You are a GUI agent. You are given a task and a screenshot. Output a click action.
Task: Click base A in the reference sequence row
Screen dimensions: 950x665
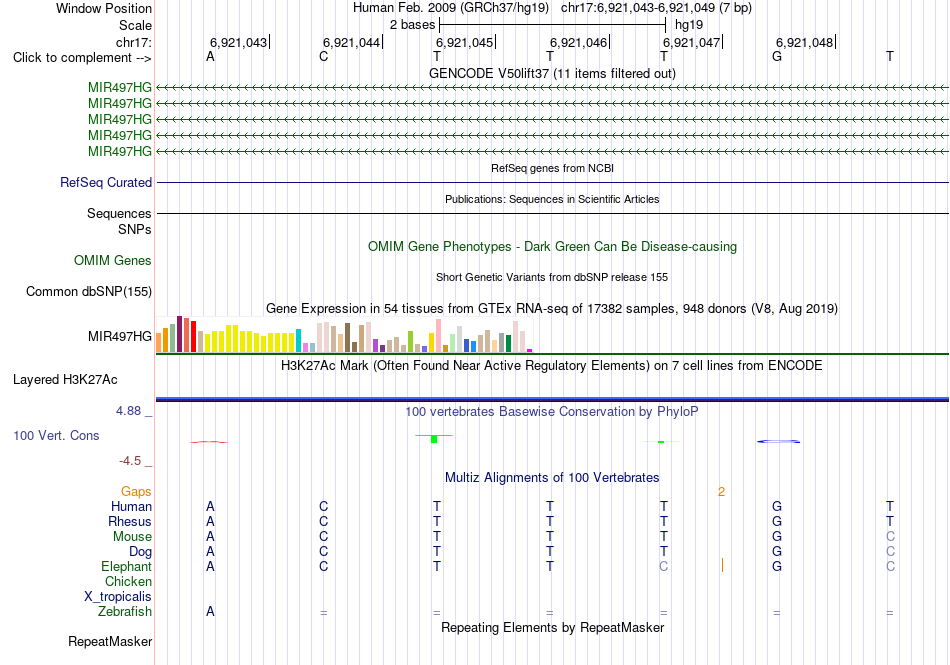(x=210, y=56)
